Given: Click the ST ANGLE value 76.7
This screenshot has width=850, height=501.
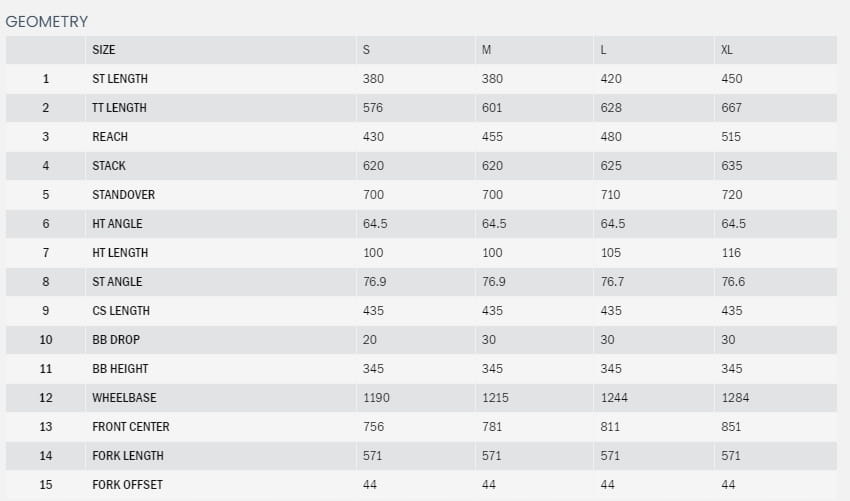Looking at the screenshot, I should (613, 282).
